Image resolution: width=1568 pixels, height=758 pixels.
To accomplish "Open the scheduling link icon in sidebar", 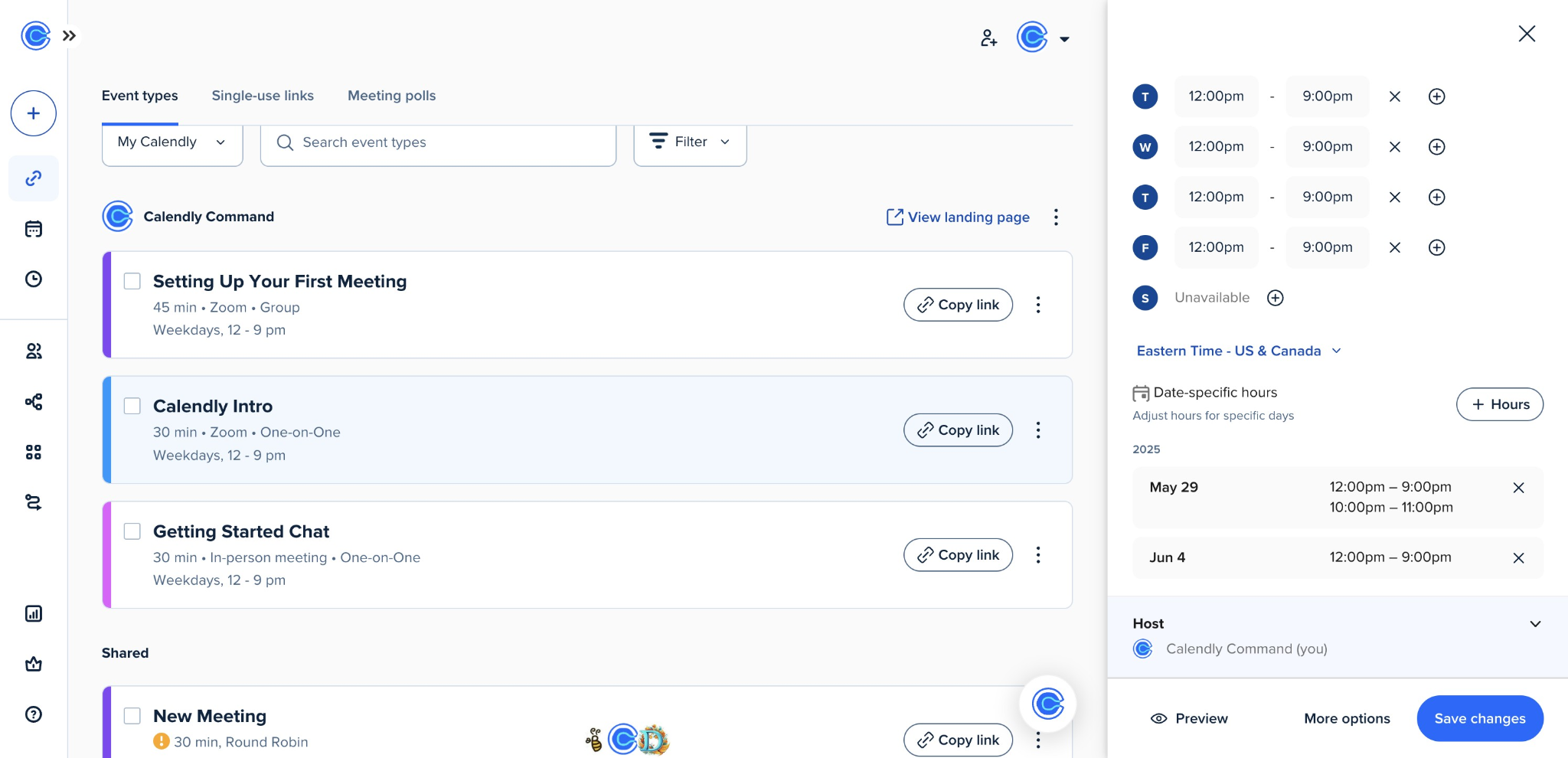I will pos(34,178).
